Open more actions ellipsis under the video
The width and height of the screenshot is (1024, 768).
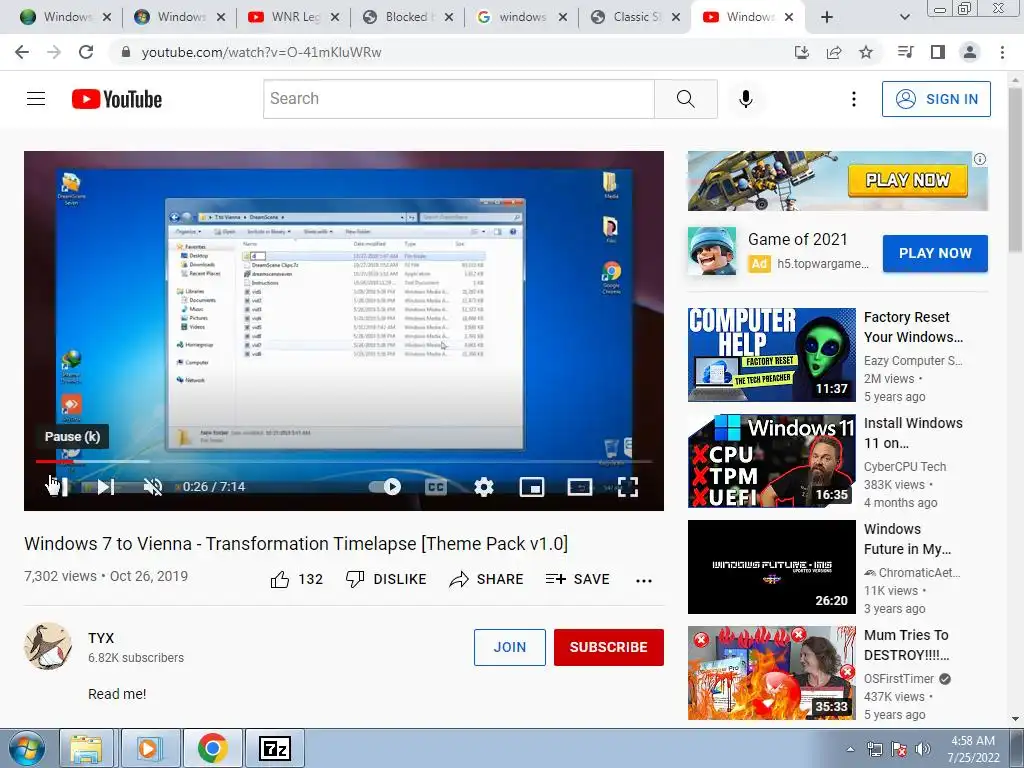[x=644, y=581]
